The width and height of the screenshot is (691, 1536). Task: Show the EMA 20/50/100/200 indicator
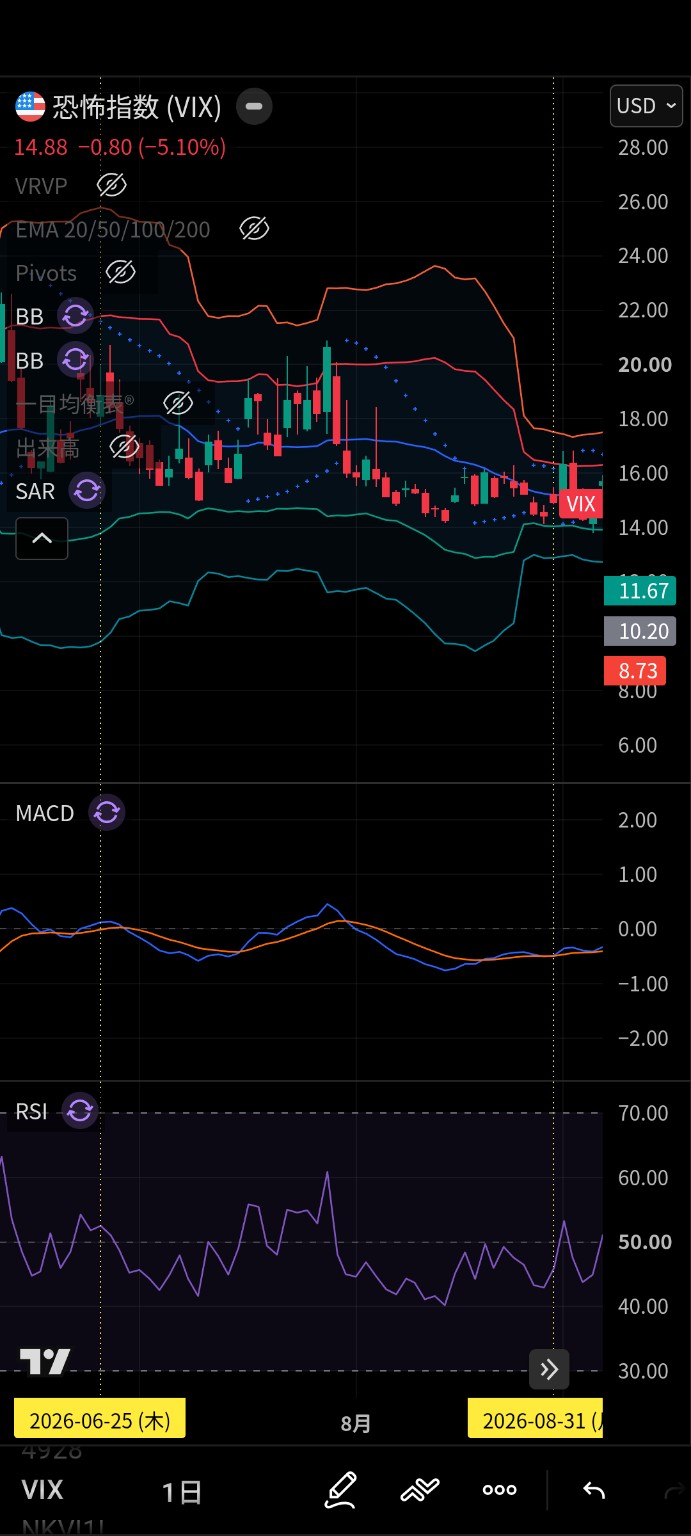(x=255, y=229)
